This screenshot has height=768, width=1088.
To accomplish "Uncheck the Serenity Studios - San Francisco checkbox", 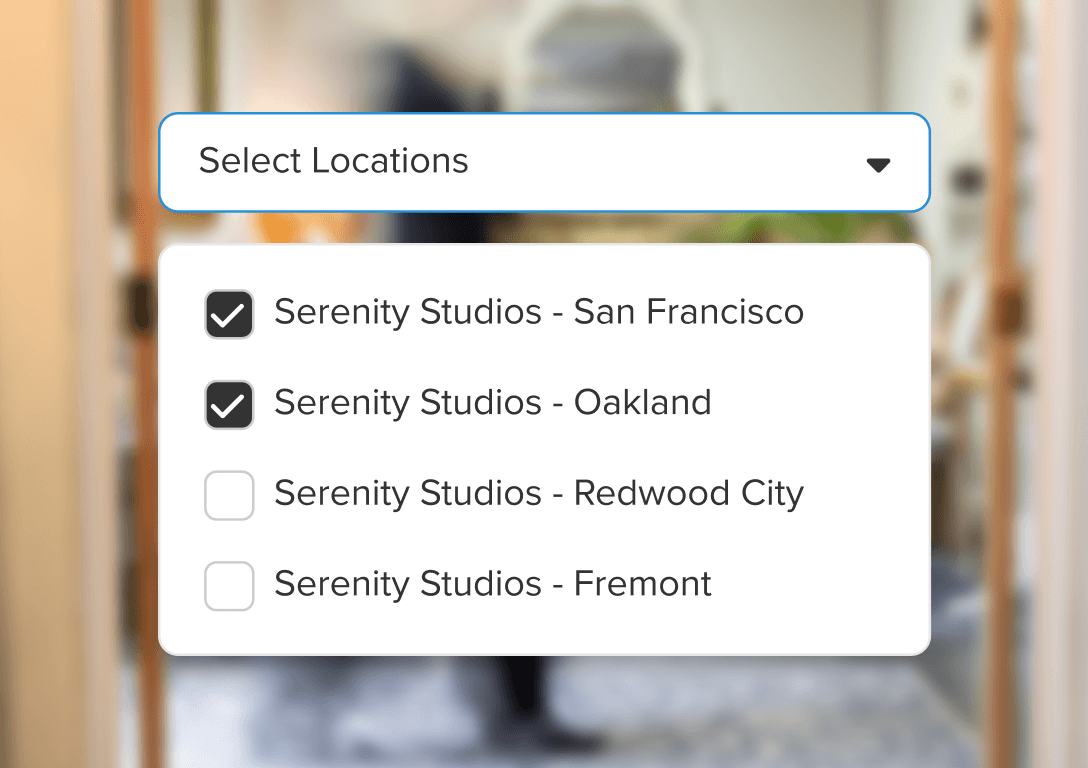I will coord(229,314).
